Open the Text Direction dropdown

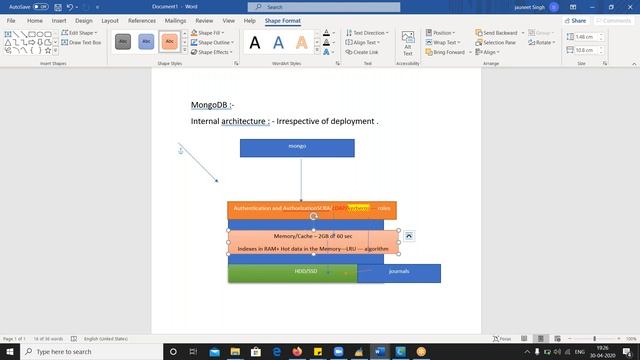[x=367, y=33]
